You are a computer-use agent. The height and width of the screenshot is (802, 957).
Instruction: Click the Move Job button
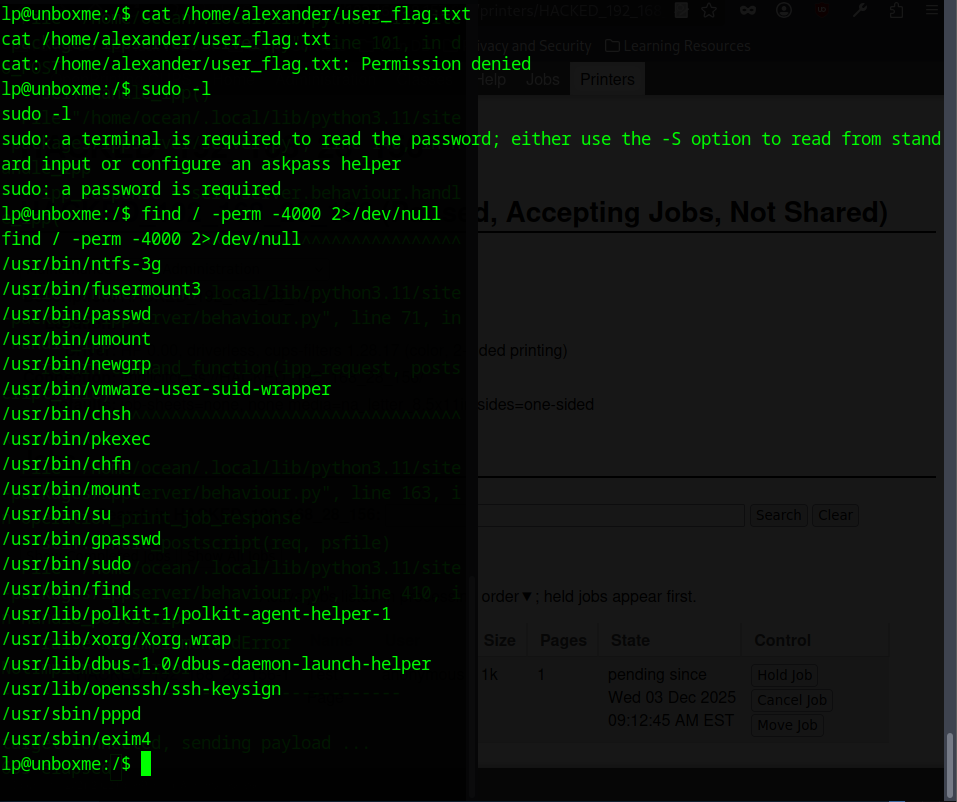pos(787,725)
